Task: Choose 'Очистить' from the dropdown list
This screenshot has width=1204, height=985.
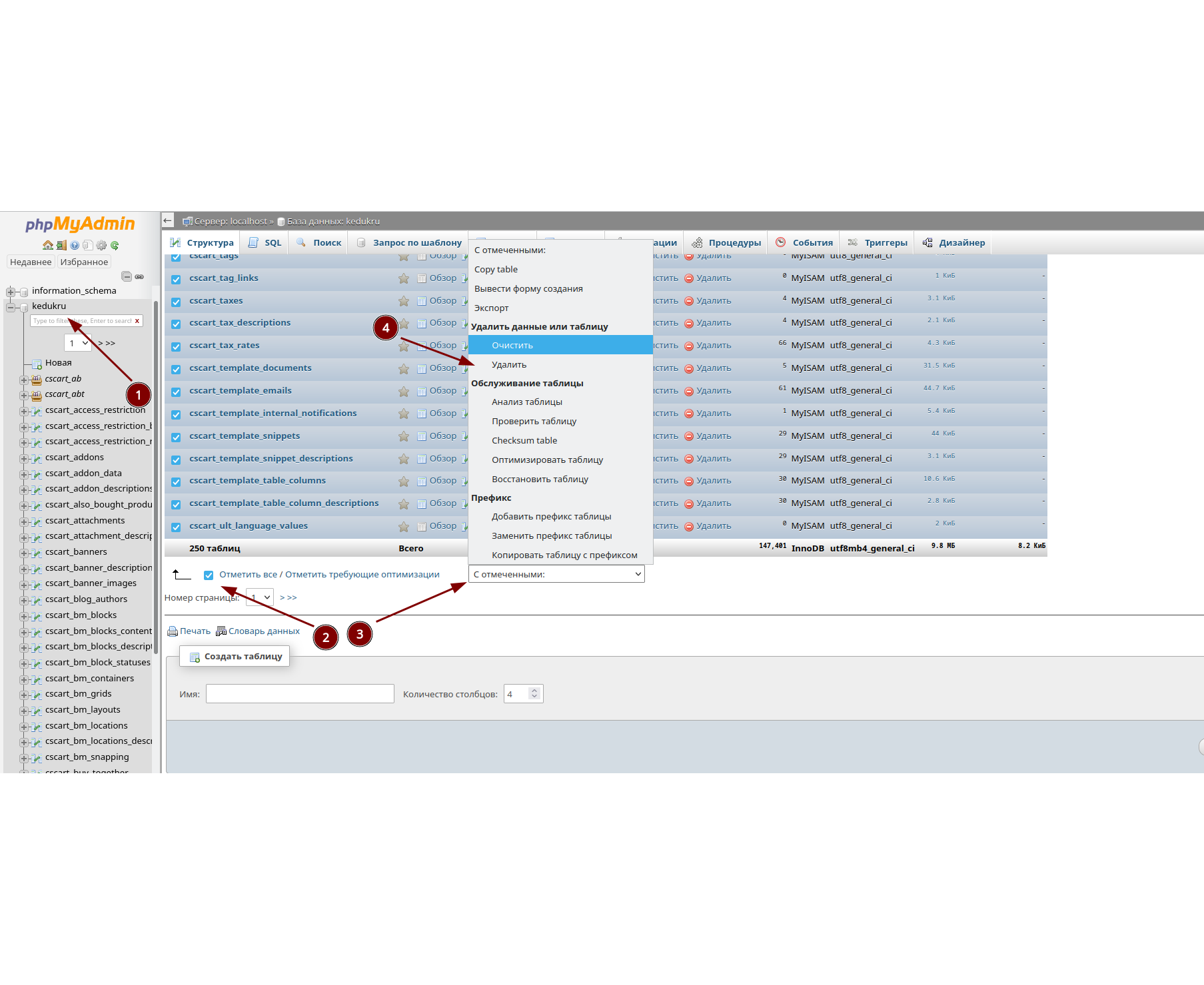Action: [512, 345]
